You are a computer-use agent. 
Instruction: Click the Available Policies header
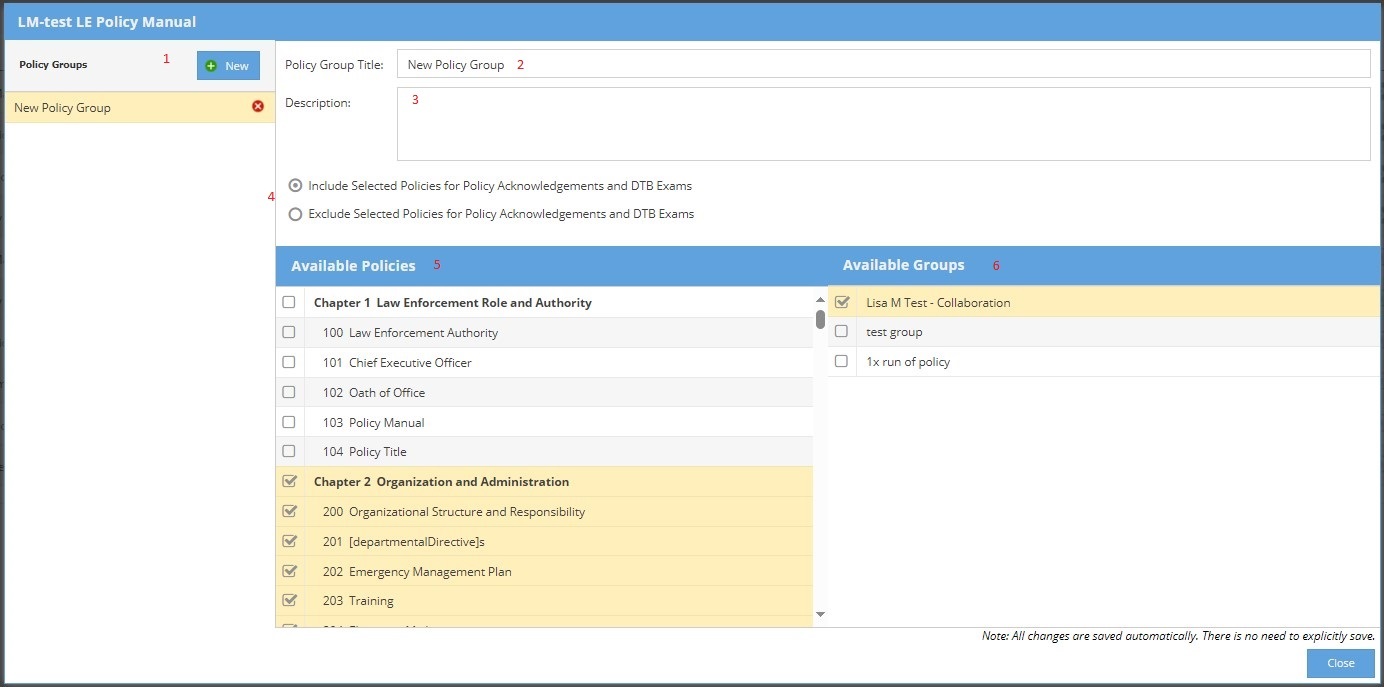pos(353,265)
